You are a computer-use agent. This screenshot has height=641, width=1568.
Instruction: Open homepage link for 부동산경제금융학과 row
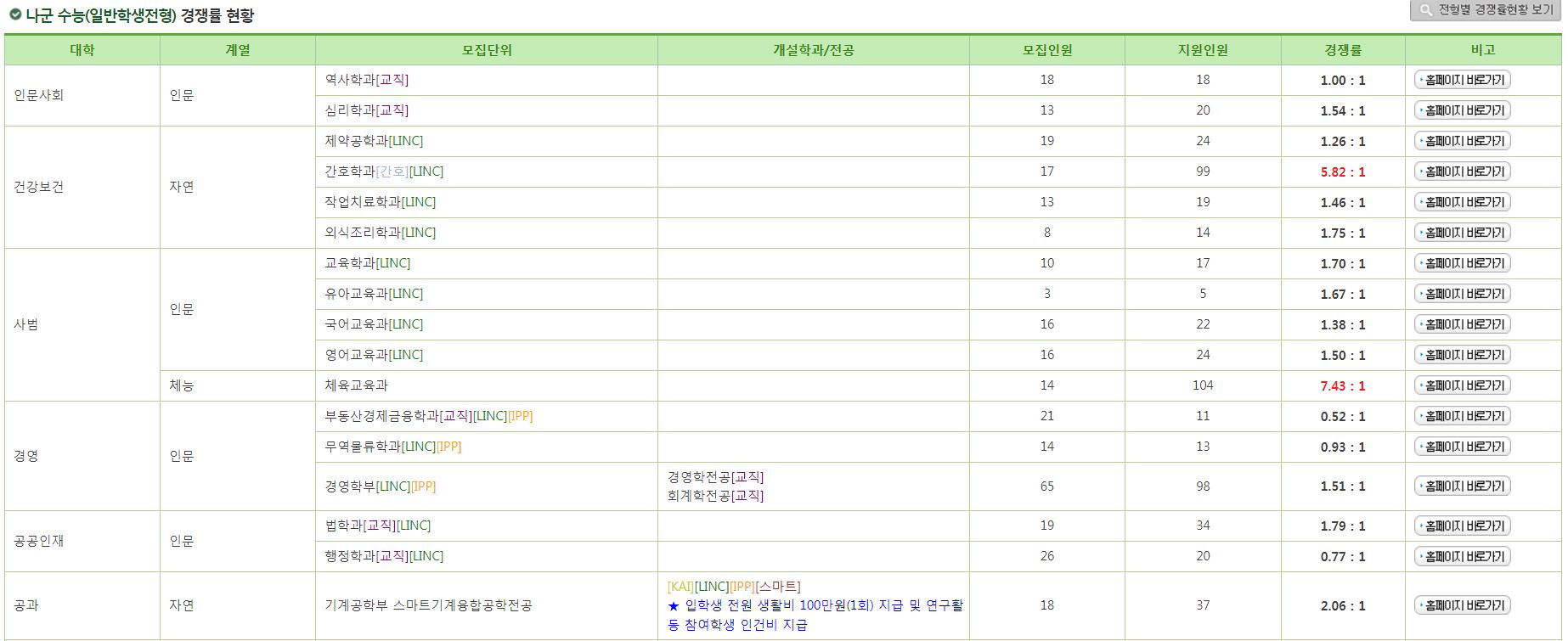tap(1462, 416)
